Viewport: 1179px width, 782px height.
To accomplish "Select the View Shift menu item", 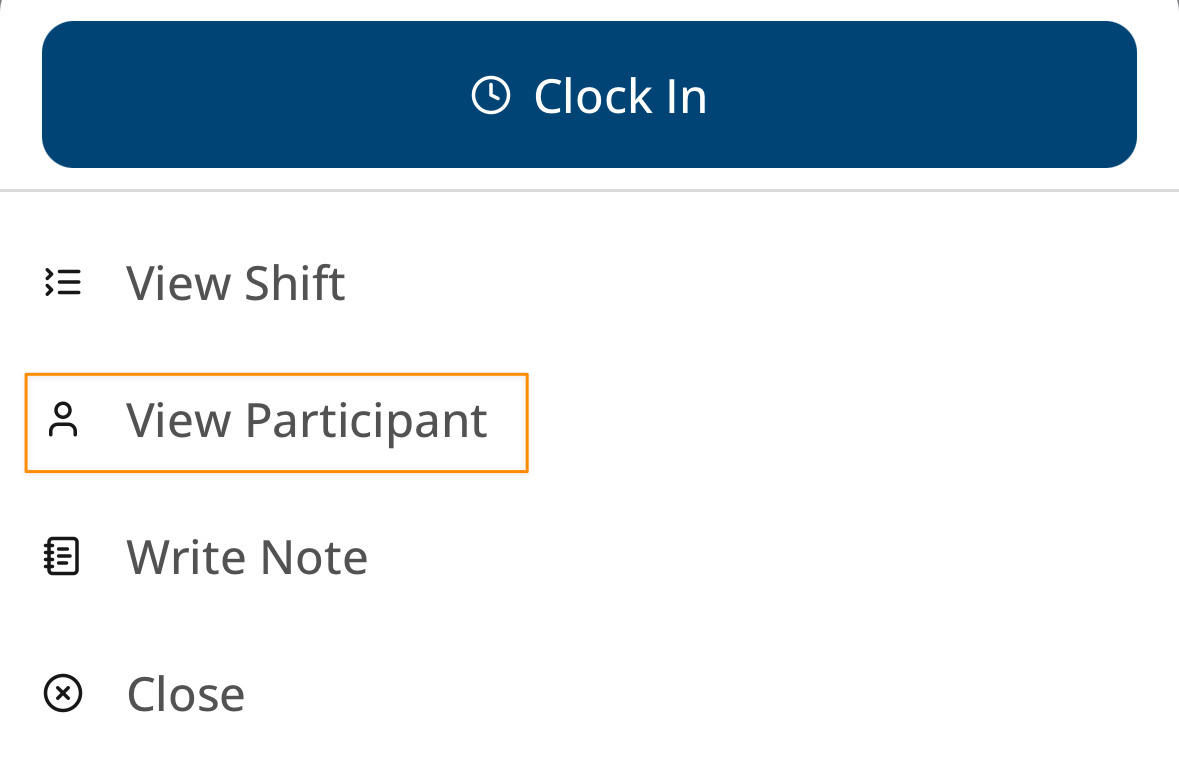I will pos(236,283).
